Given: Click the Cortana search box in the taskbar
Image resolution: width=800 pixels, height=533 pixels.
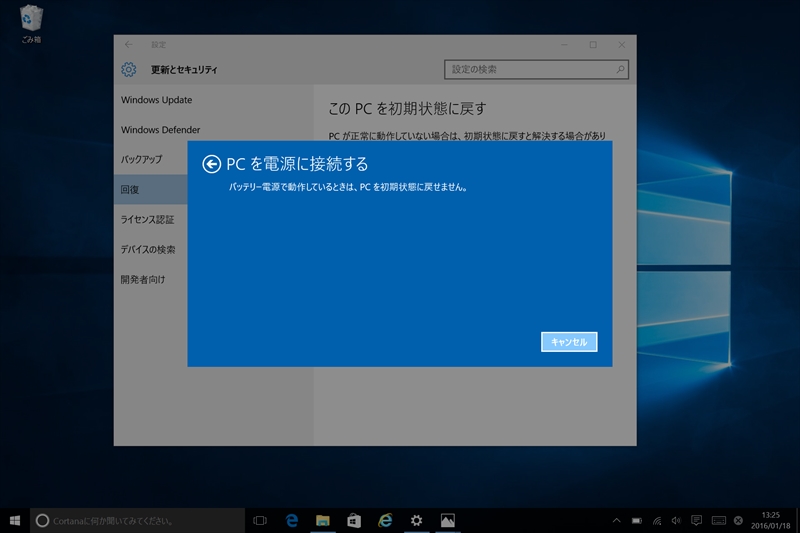Looking at the screenshot, I should point(137,521).
